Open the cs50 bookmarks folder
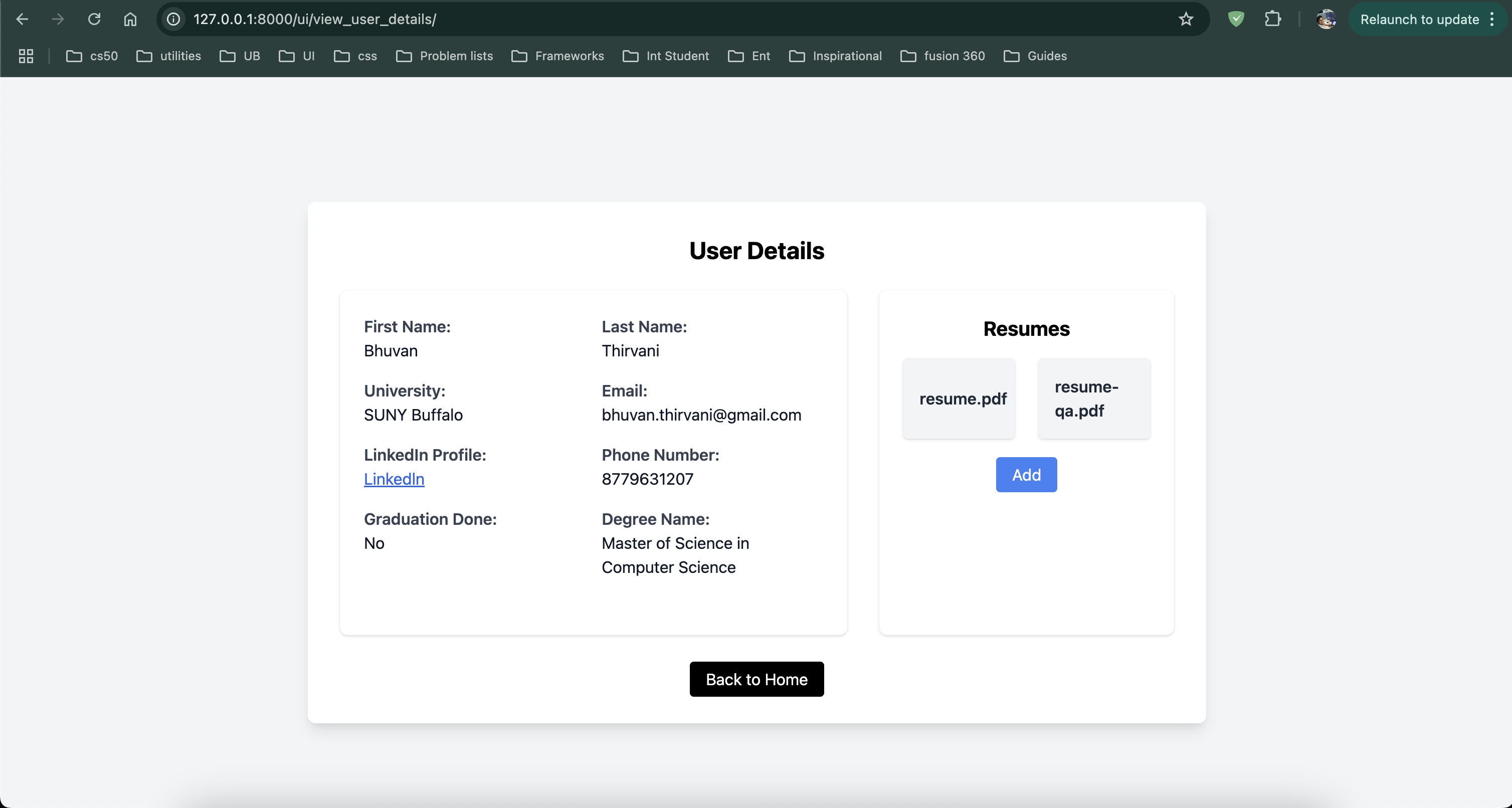The height and width of the screenshot is (808, 1512). pos(92,56)
